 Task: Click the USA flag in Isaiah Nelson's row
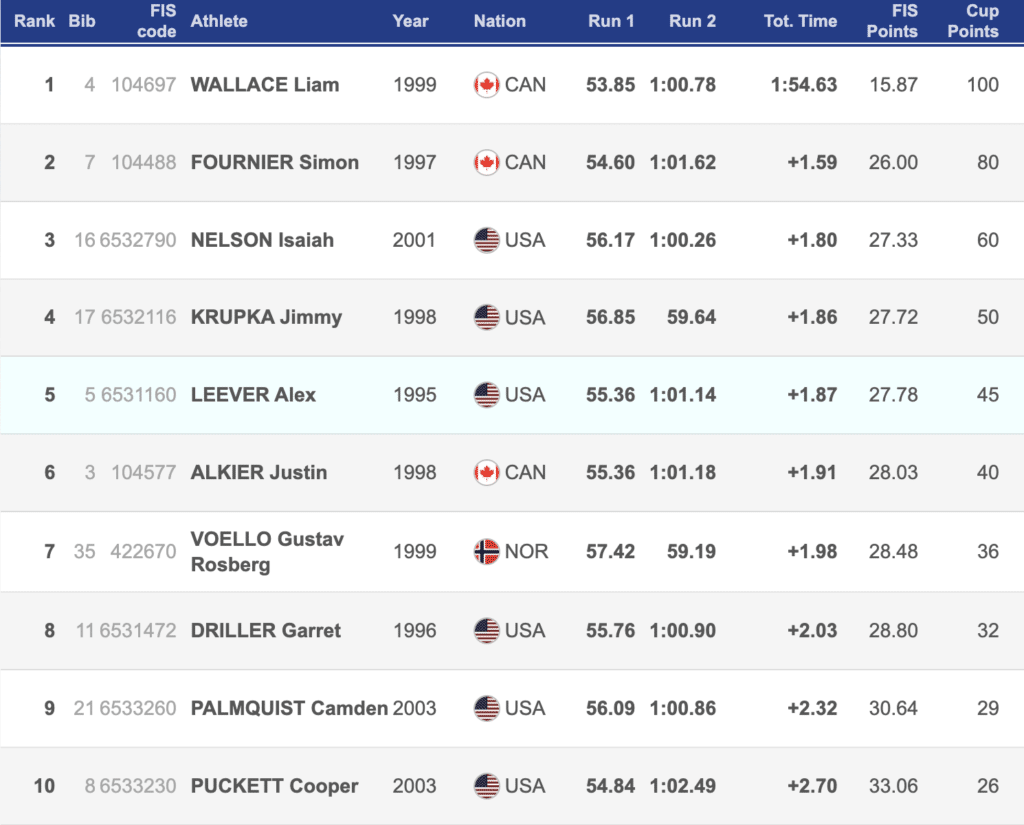(486, 240)
